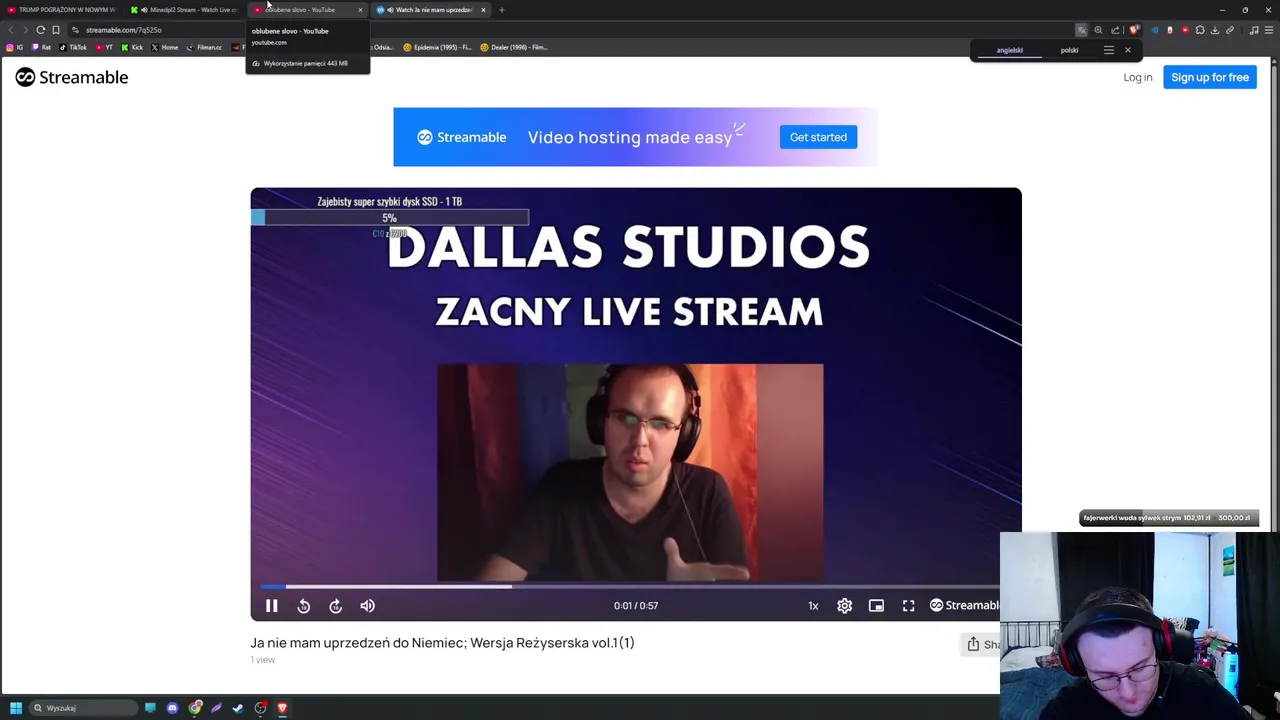Open Epidemia (1995) bookmark
Image resolution: width=1280 pixels, height=720 pixels.
[x=438, y=47]
